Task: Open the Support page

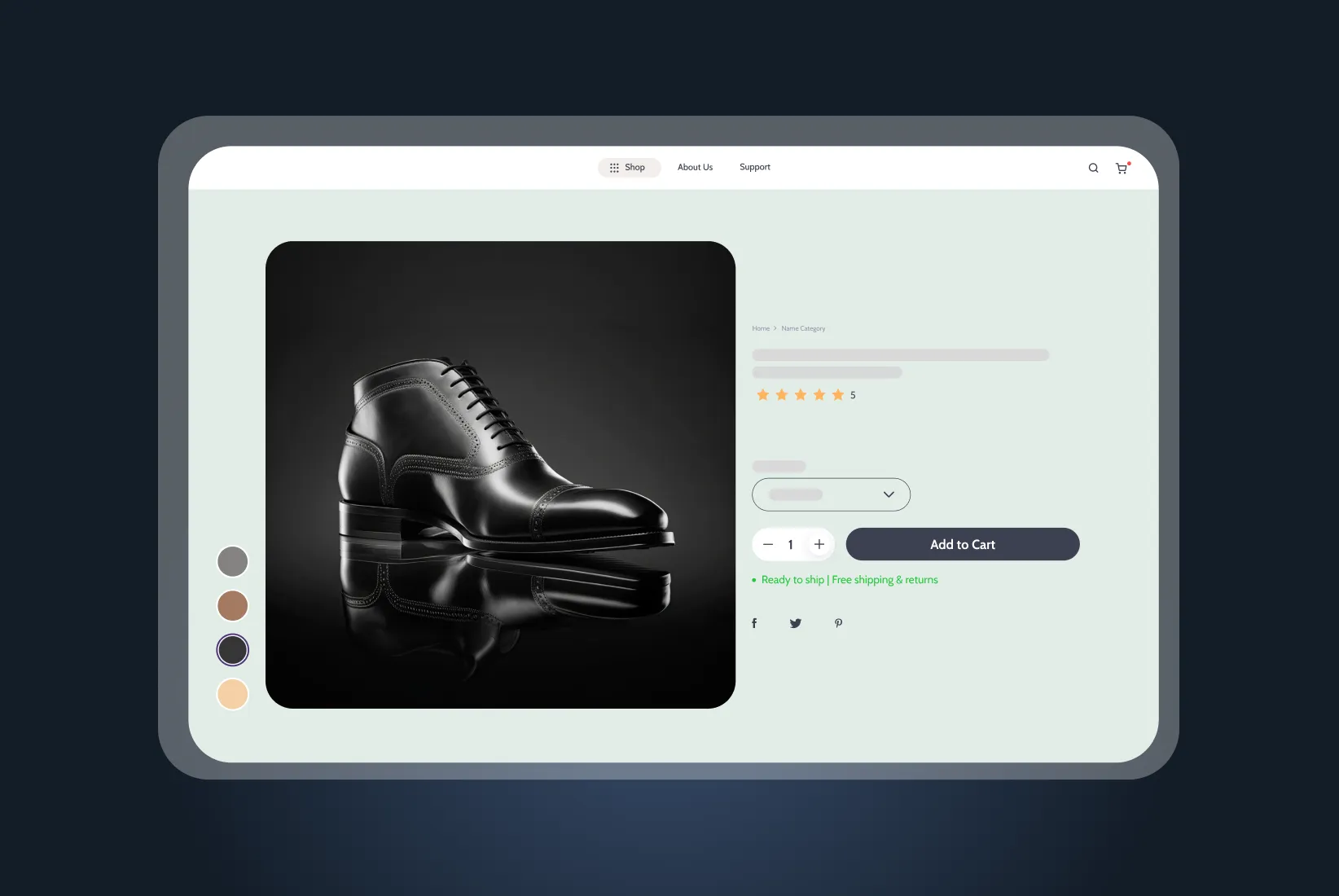Action: (754, 167)
